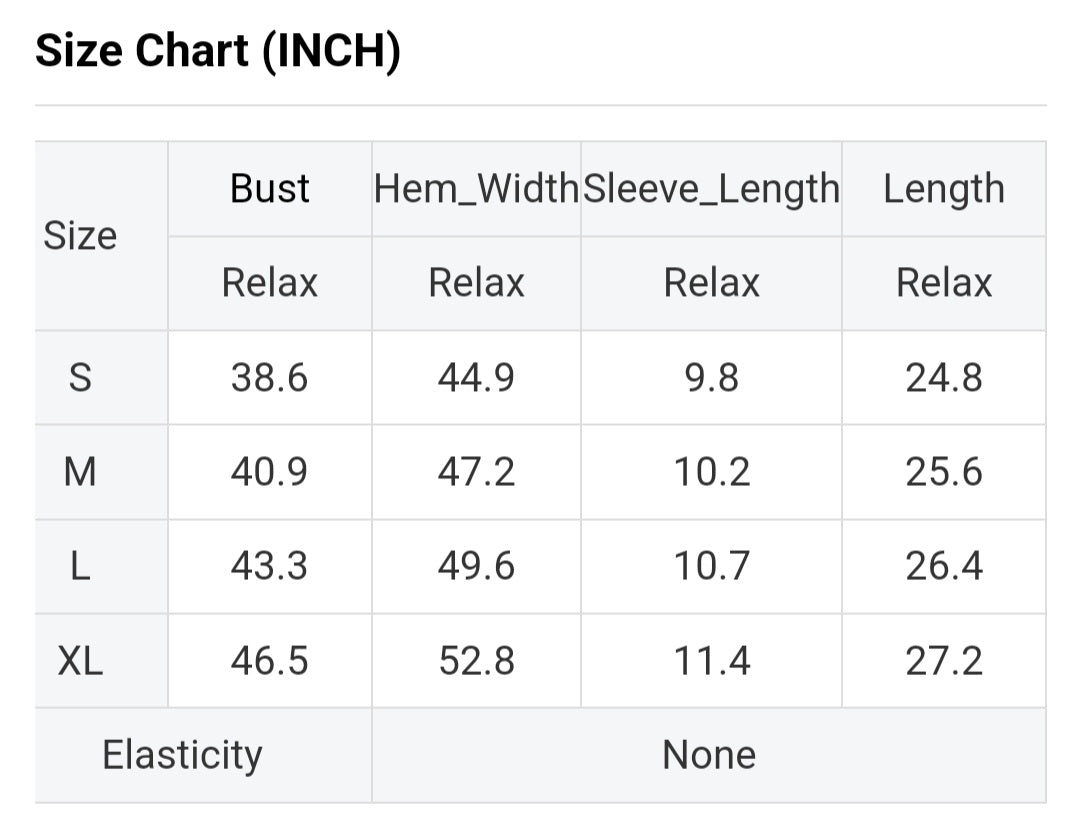Click the Relax label under Bust
Image resolution: width=1080 pixels, height=835 pixels.
(270, 283)
